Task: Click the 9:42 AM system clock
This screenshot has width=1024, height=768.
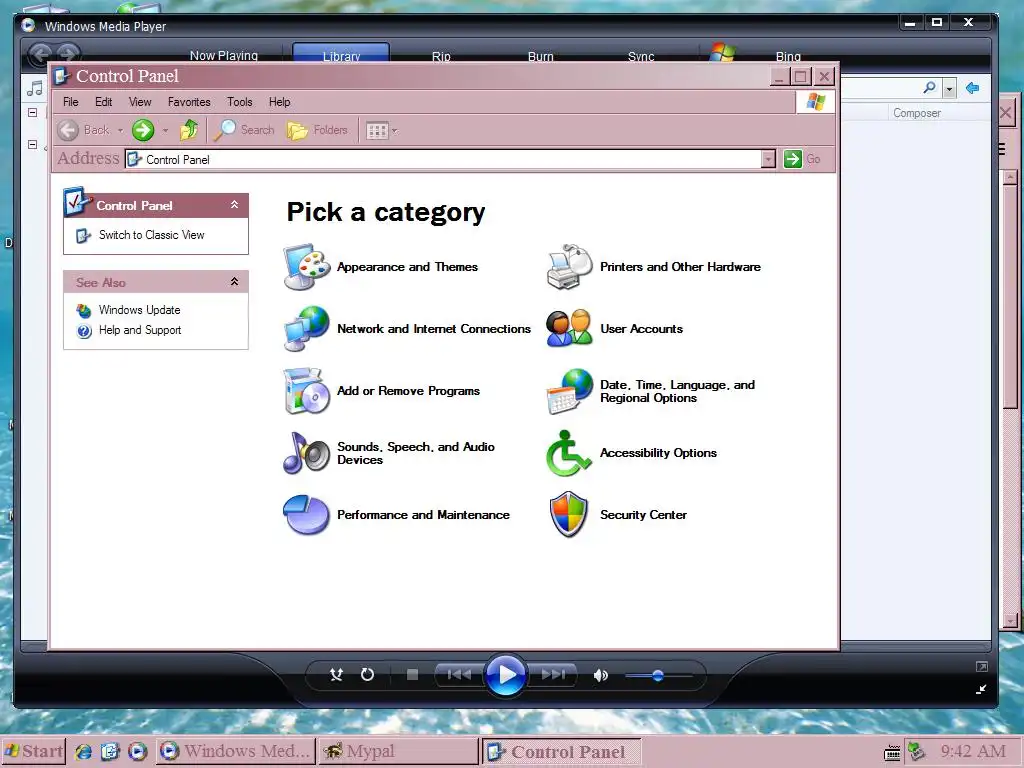Action: point(972,752)
